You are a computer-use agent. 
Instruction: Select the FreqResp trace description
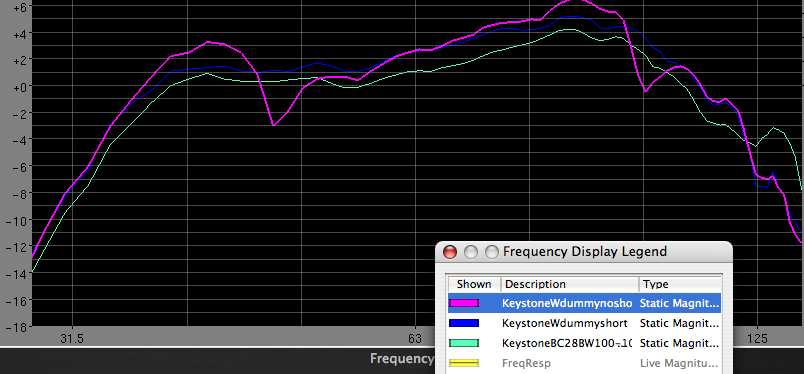(527, 363)
